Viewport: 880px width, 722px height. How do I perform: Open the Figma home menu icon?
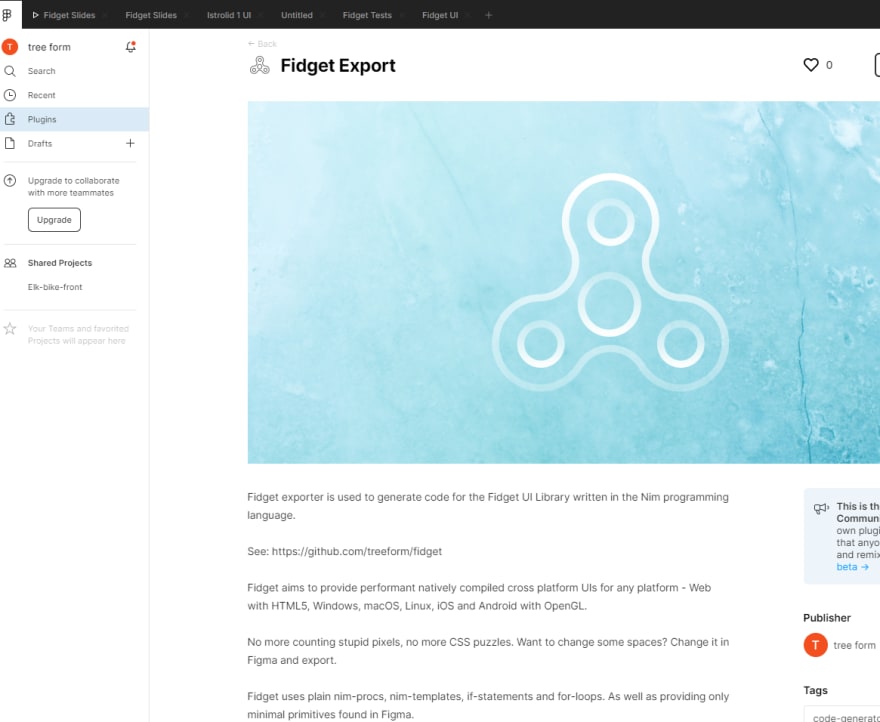[x=7, y=15]
